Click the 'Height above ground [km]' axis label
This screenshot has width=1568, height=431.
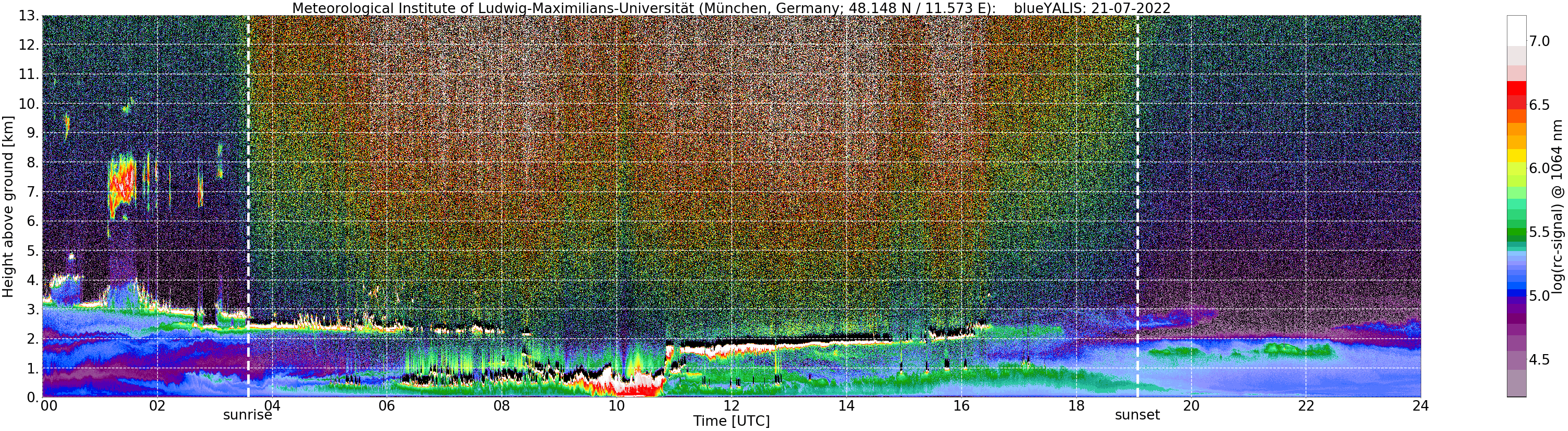8,206
